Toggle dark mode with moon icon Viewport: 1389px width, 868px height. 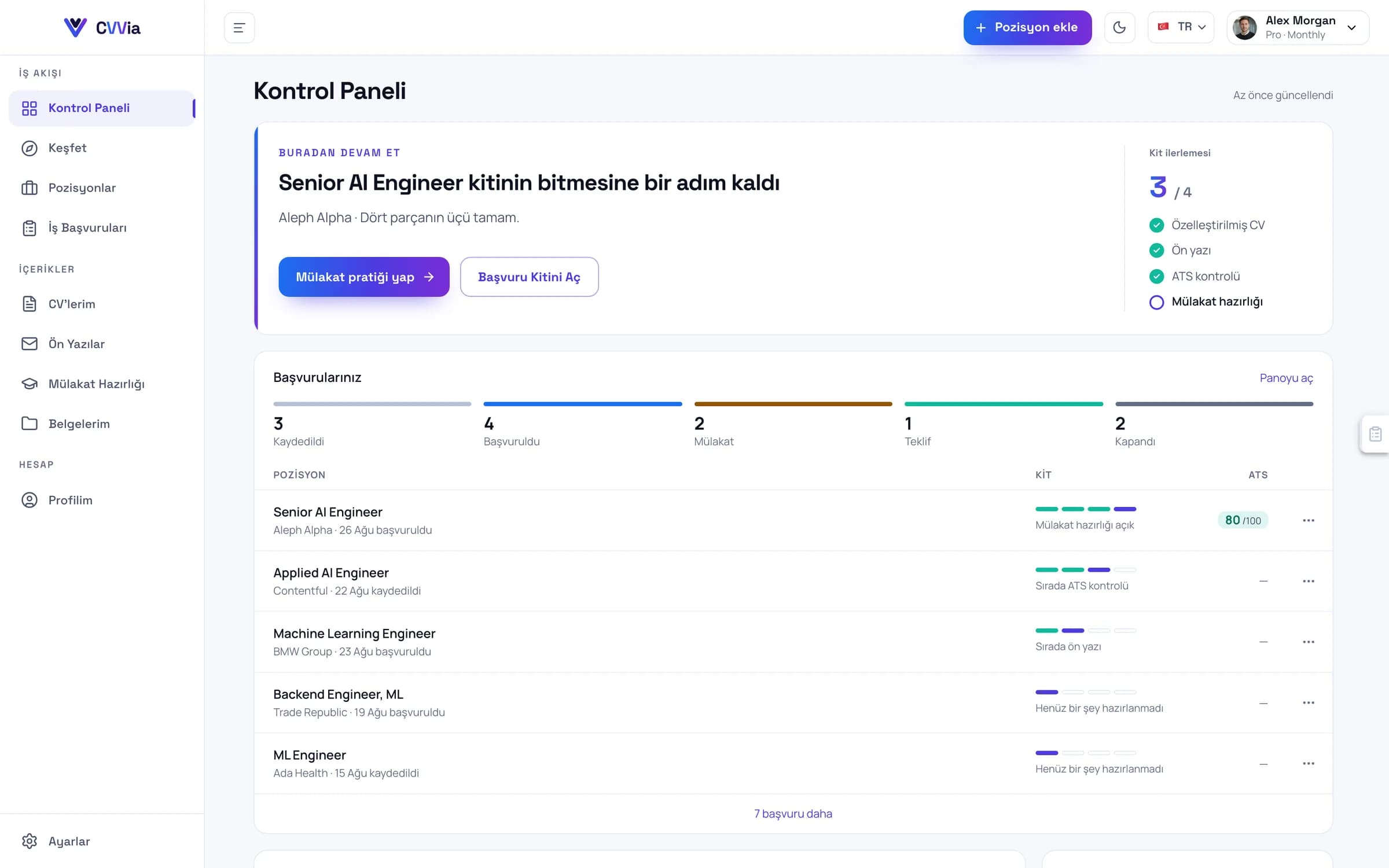click(x=1119, y=27)
